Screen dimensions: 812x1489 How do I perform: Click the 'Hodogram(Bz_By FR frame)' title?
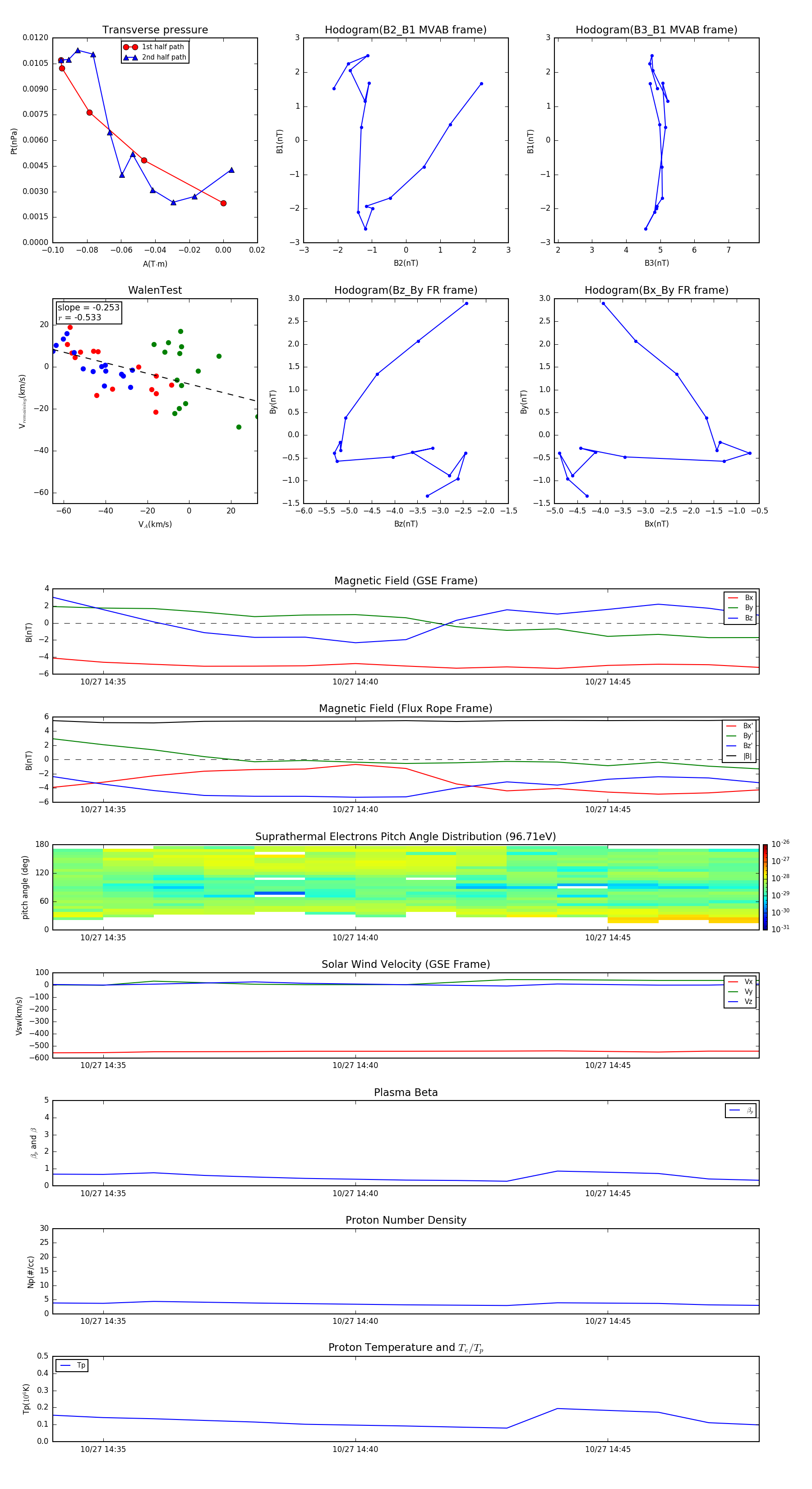(x=406, y=290)
